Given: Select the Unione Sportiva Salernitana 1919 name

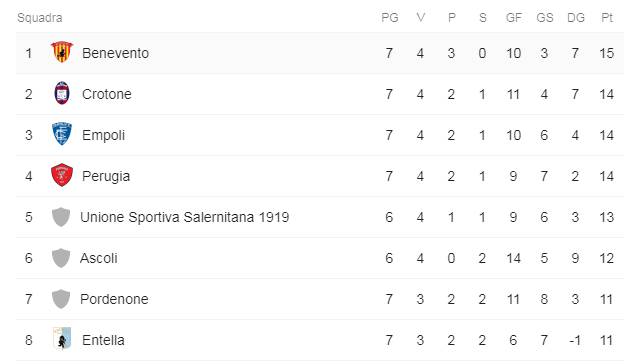Looking at the screenshot, I should (x=185, y=217).
